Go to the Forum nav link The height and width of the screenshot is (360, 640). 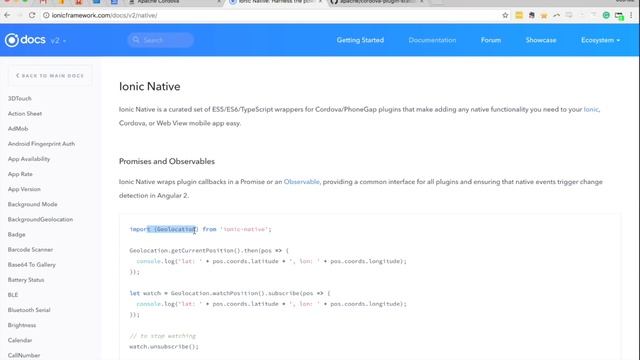click(491, 40)
